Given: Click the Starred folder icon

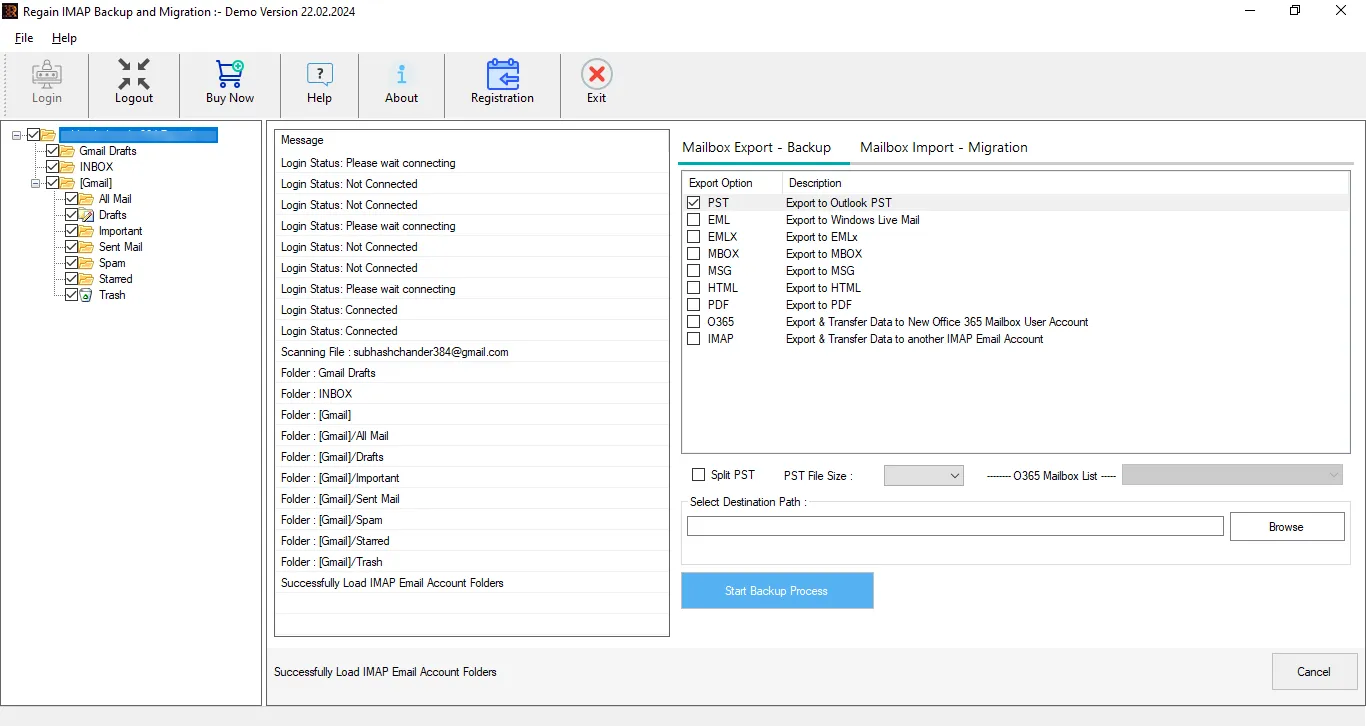Looking at the screenshot, I should (87, 279).
